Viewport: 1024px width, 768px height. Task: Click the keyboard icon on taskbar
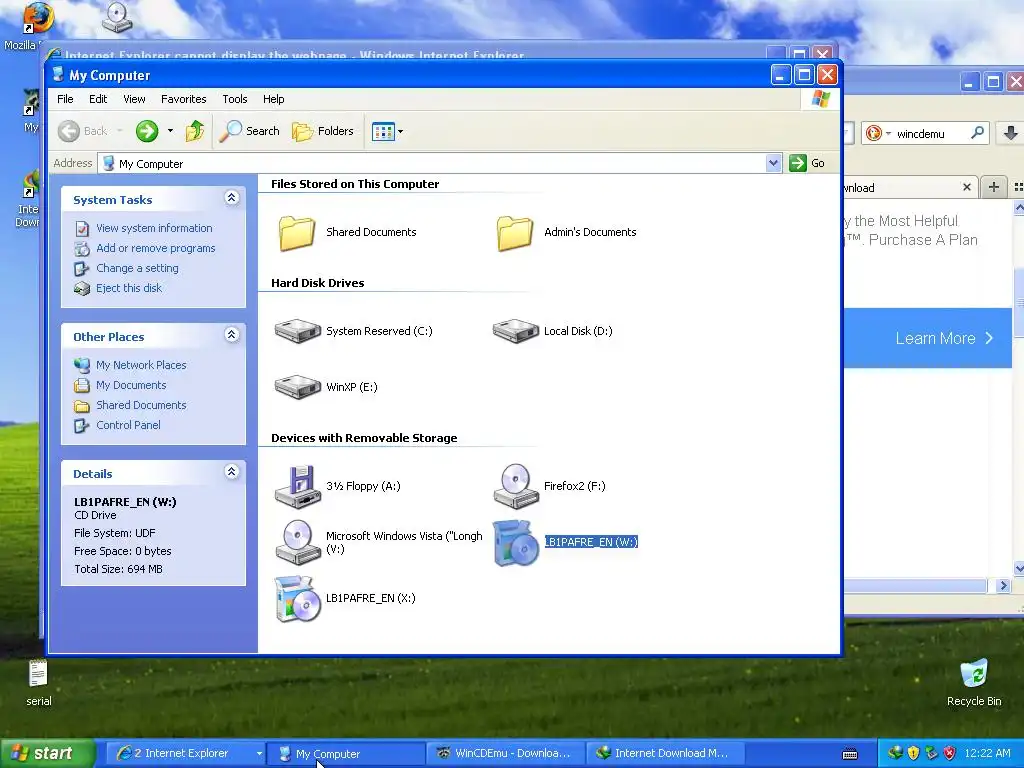click(850, 754)
